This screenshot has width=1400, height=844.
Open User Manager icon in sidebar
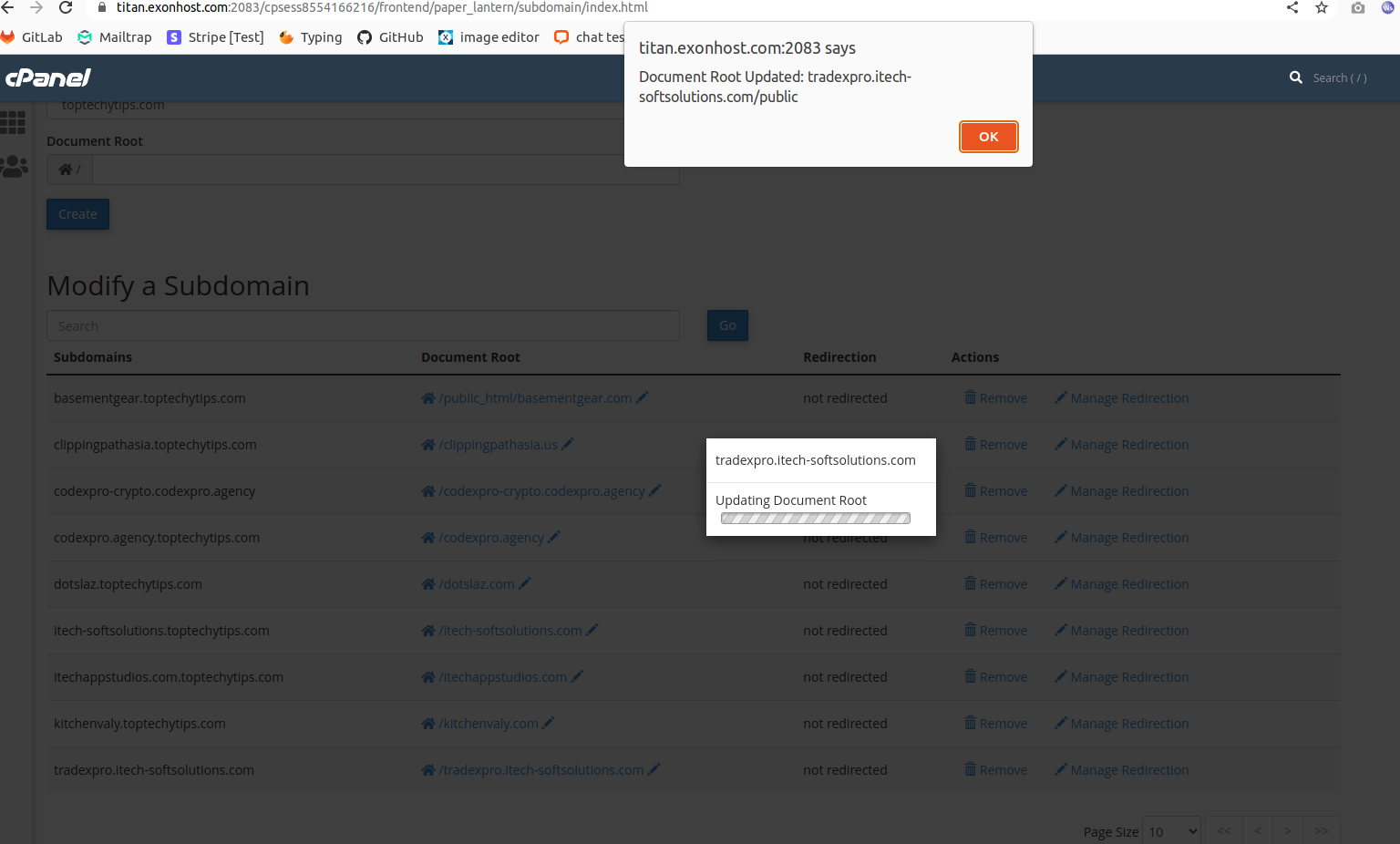[14, 167]
